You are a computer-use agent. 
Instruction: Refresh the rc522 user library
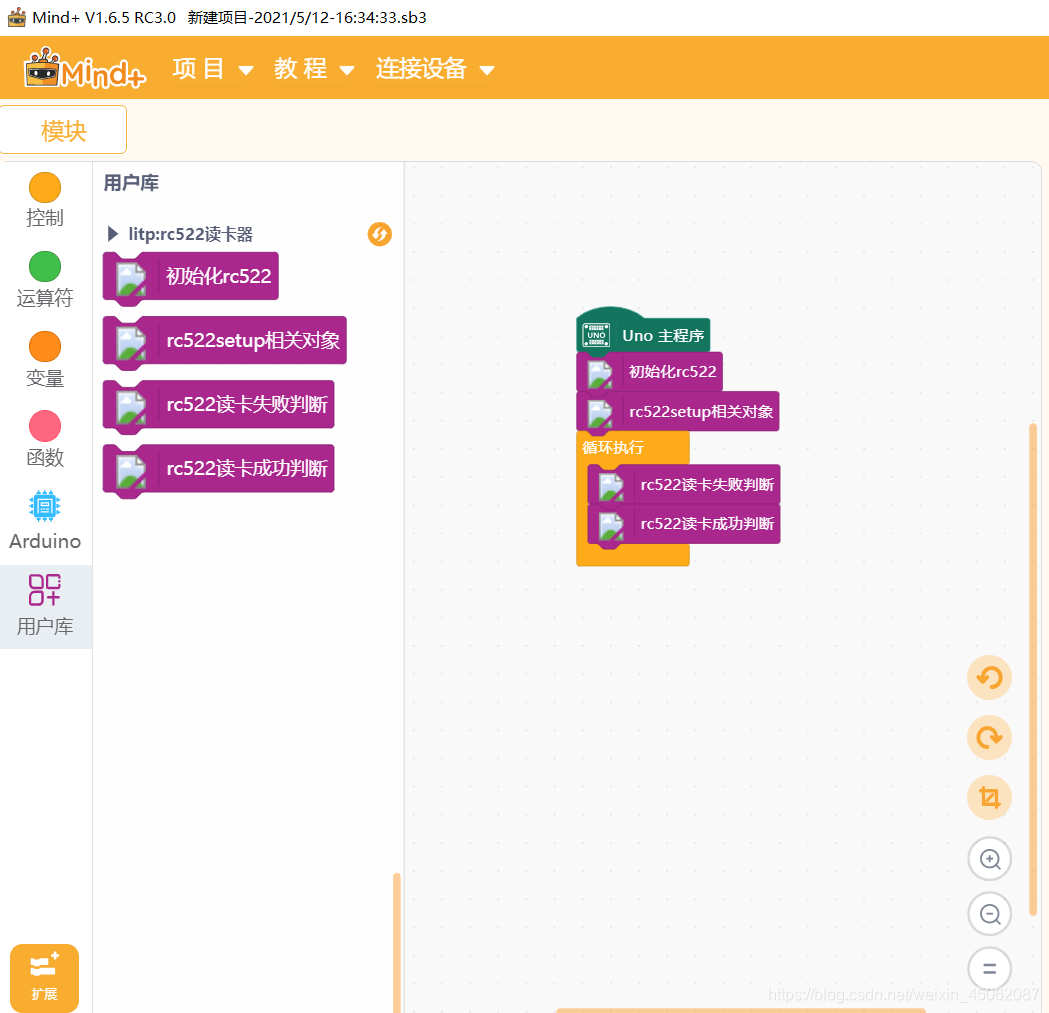(x=379, y=234)
